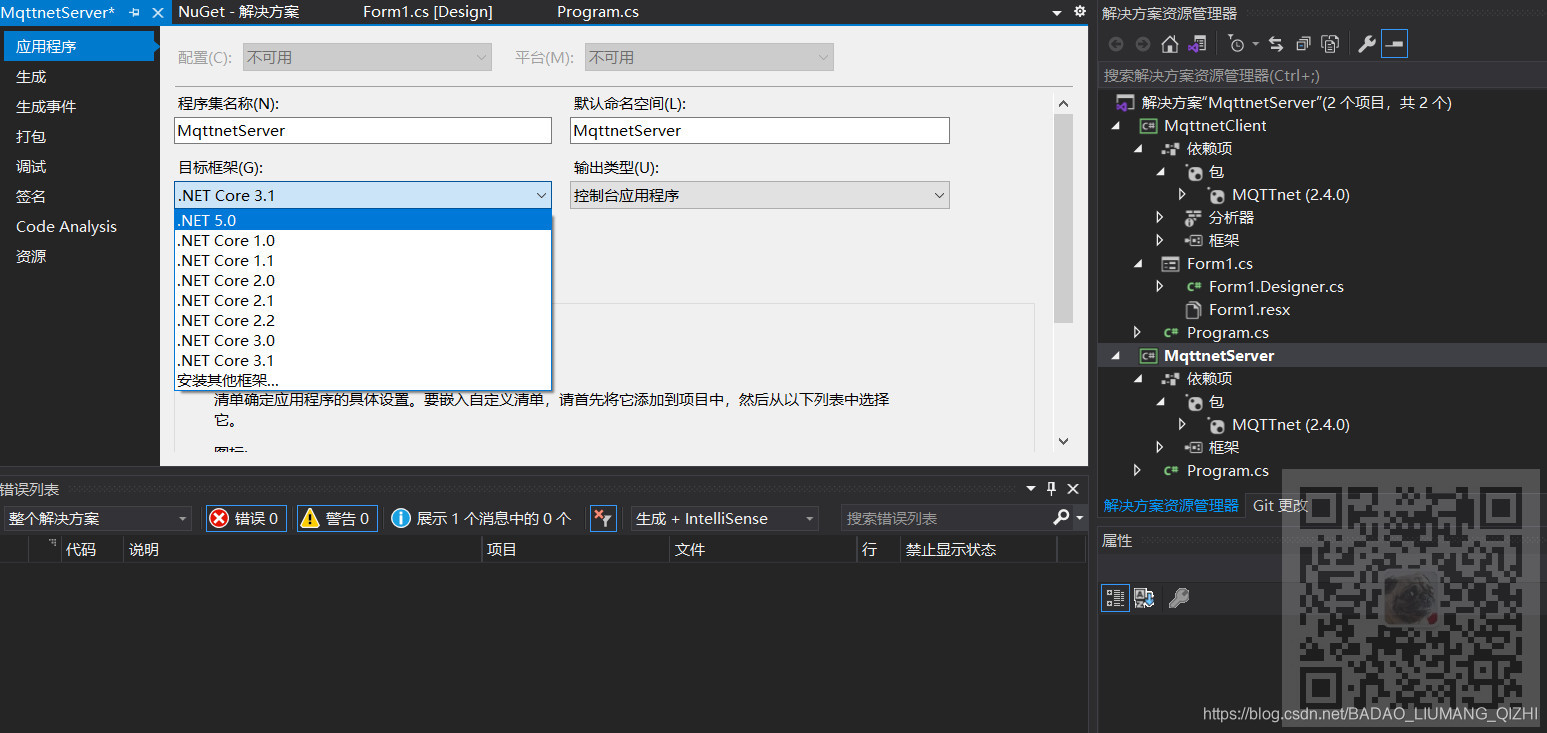Screen dimensions: 1547x733
Task: Click the Switch Views icon in Solution Explorer
Action: [1196, 43]
